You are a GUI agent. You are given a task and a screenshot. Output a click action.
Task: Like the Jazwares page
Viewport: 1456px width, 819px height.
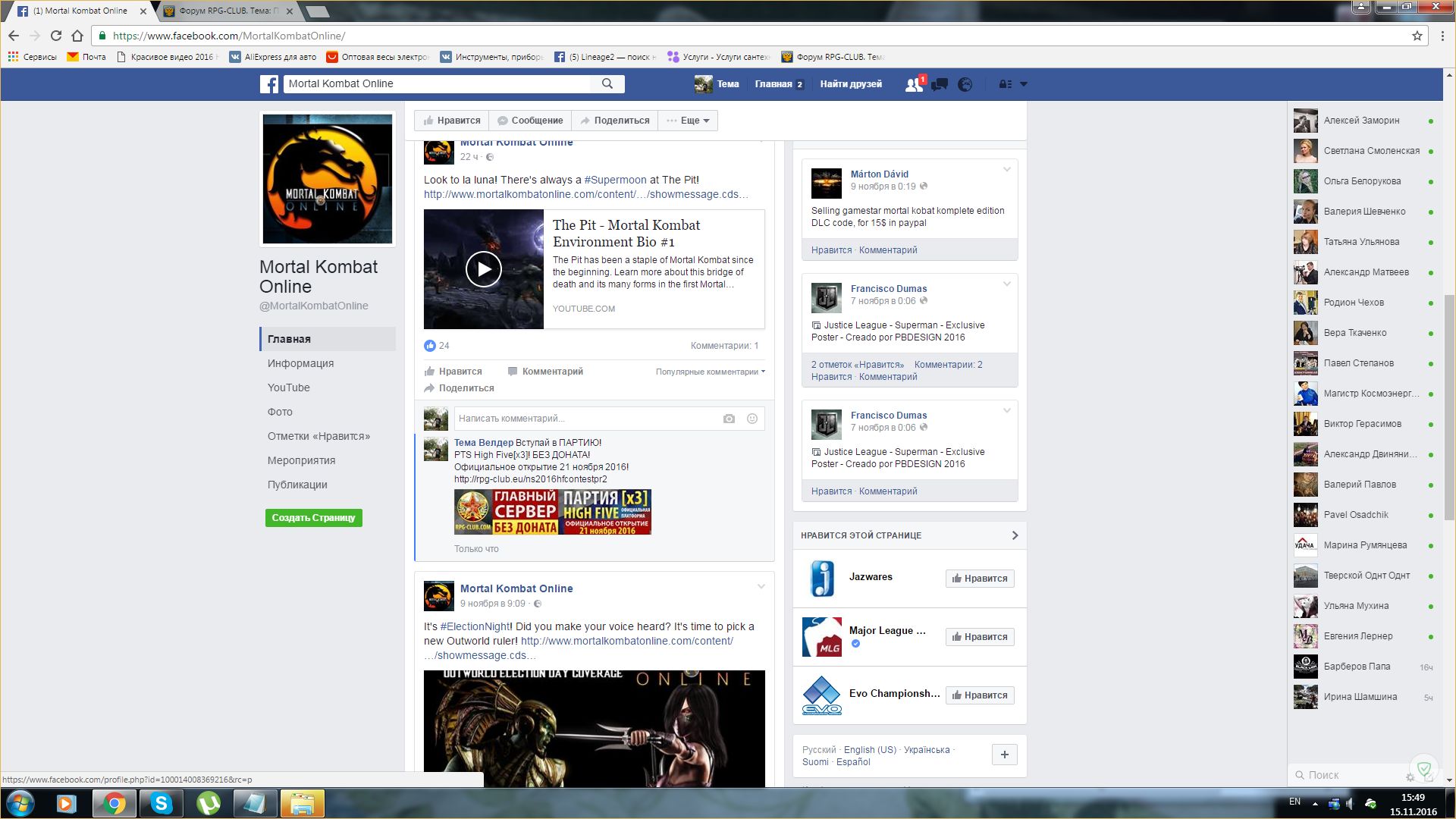tap(979, 579)
